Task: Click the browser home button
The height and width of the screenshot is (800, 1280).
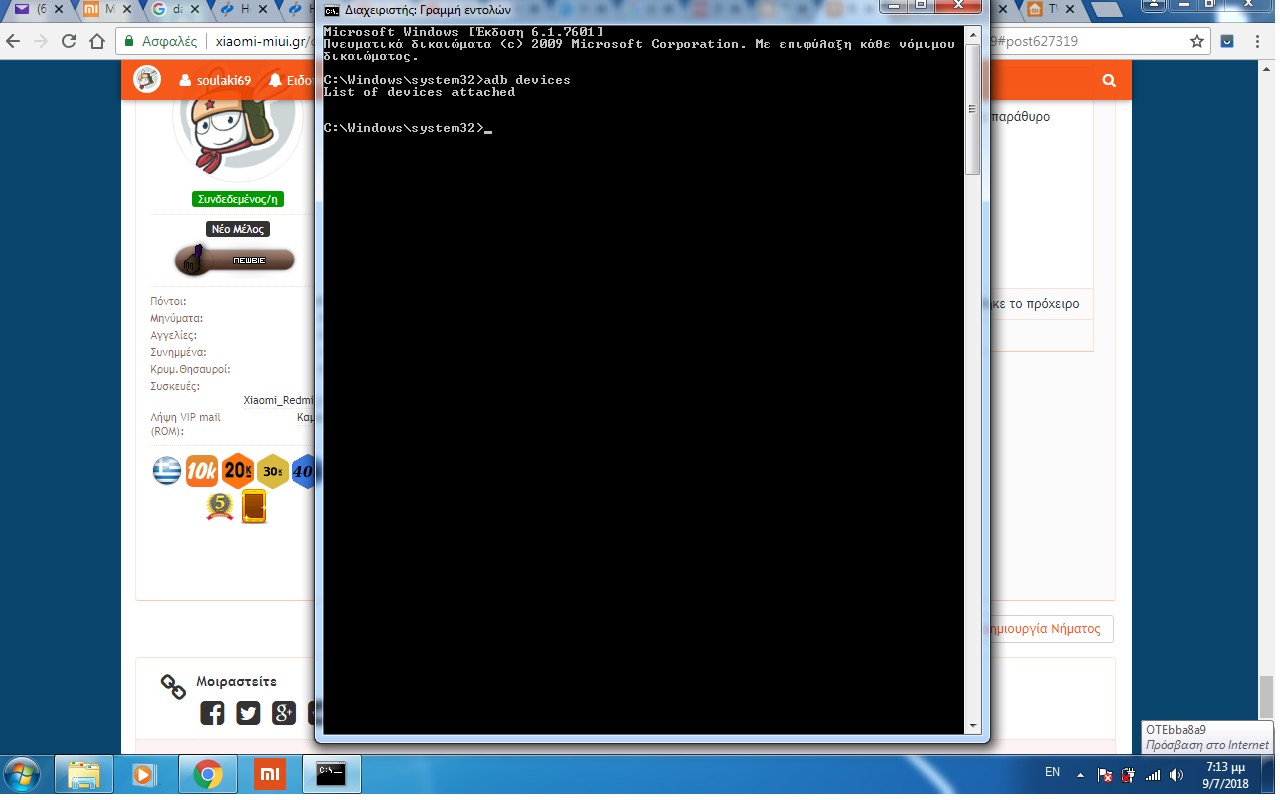Action: [97, 42]
